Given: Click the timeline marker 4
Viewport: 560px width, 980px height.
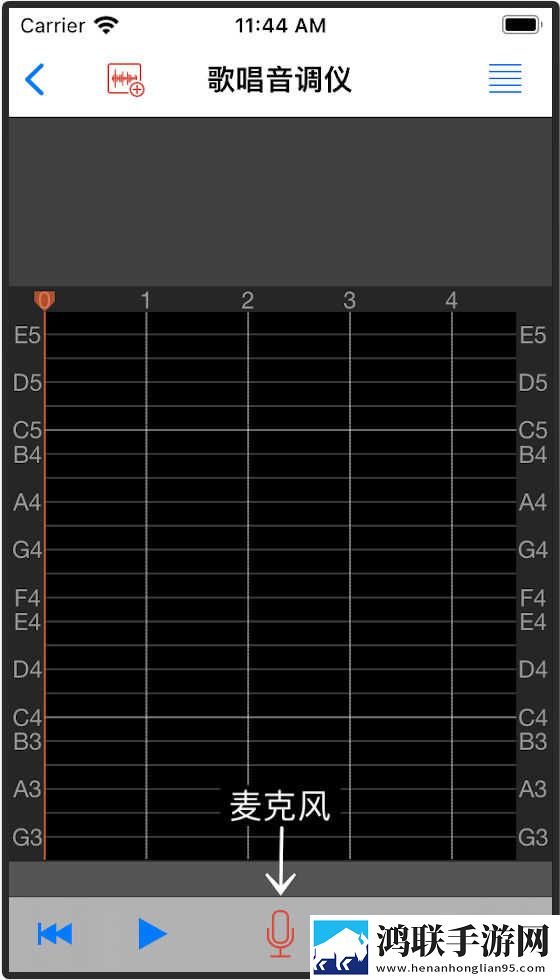Looking at the screenshot, I should coord(451,301).
